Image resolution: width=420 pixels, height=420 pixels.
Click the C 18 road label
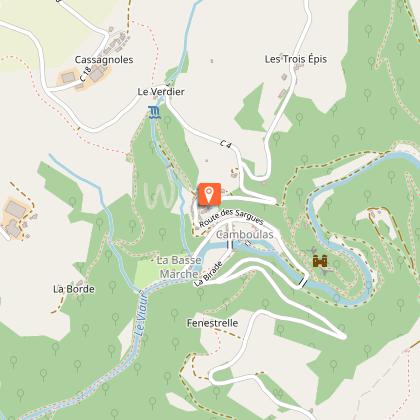pyautogui.click(x=86, y=74)
